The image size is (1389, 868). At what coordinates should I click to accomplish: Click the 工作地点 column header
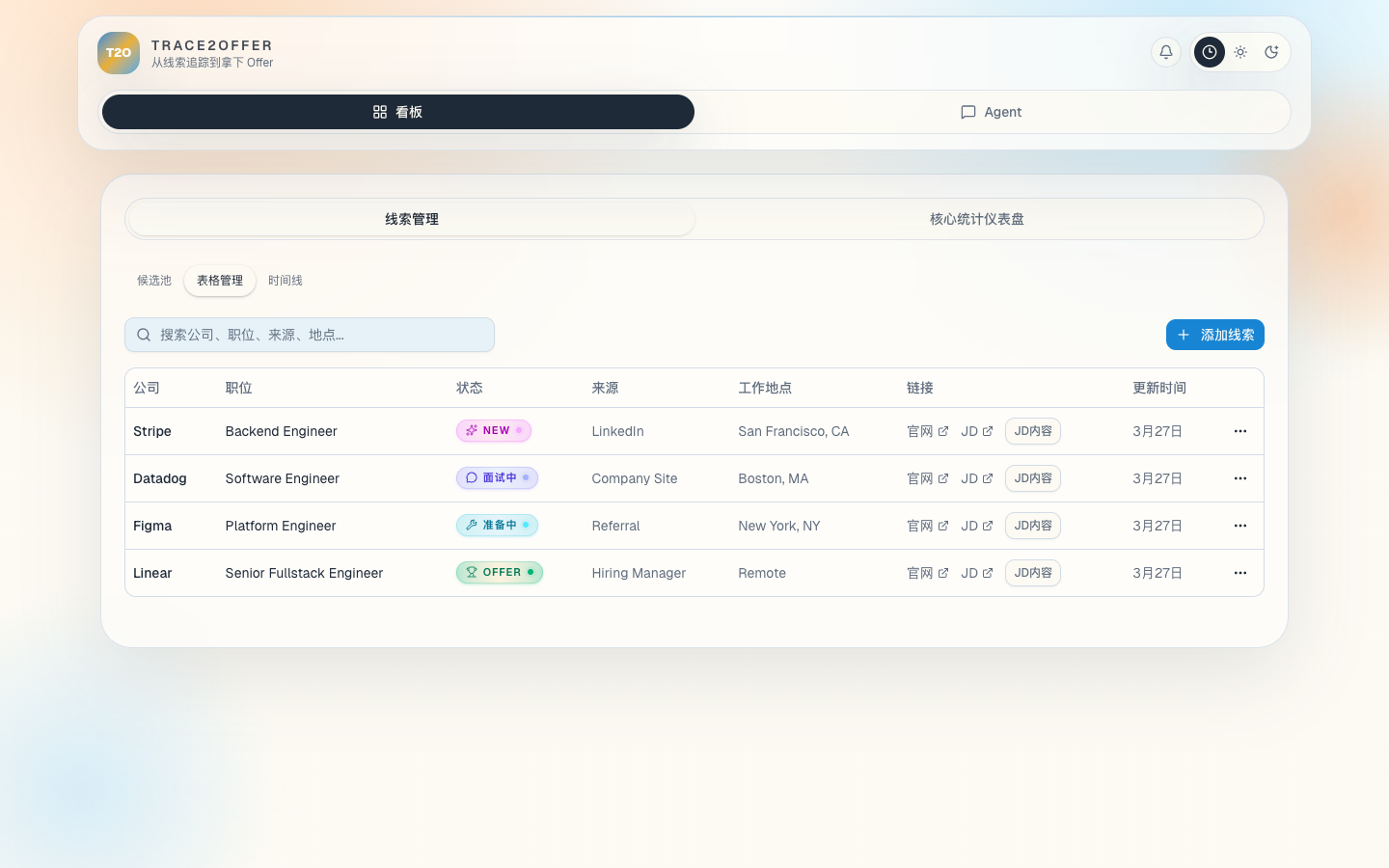coord(765,388)
